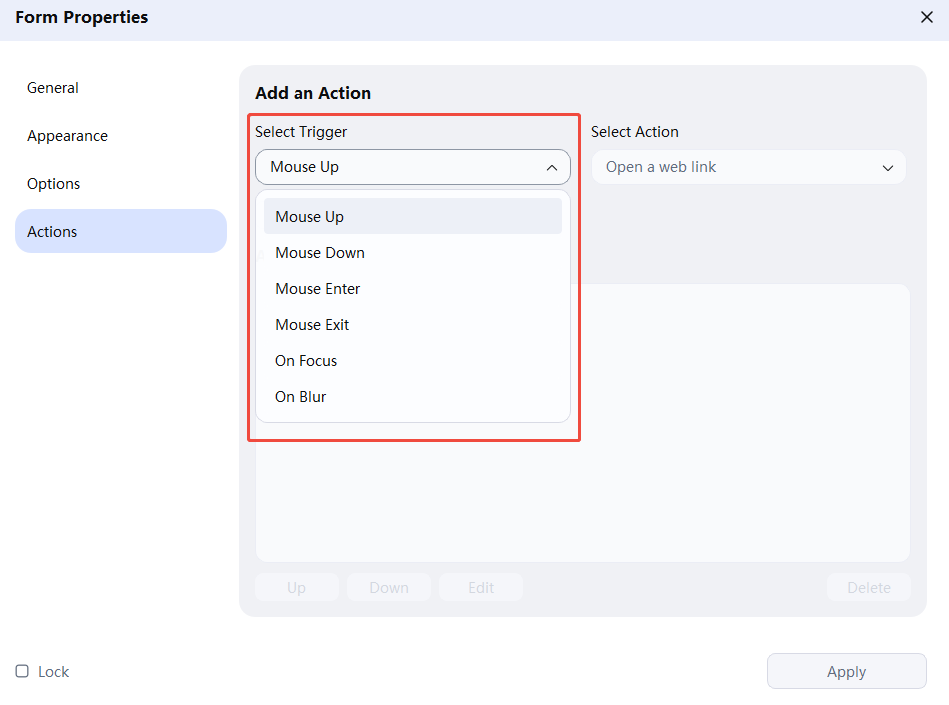Select On Blur from the list

pyautogui.click(x=301, y=397)
